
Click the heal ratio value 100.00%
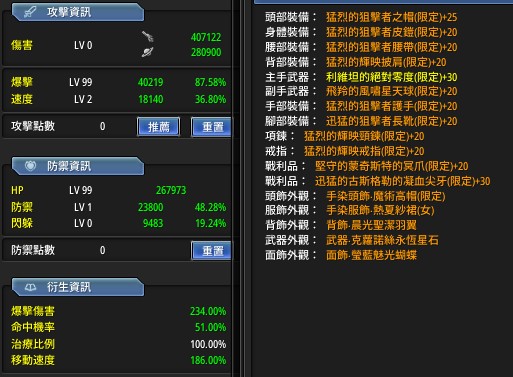(208, 344)
